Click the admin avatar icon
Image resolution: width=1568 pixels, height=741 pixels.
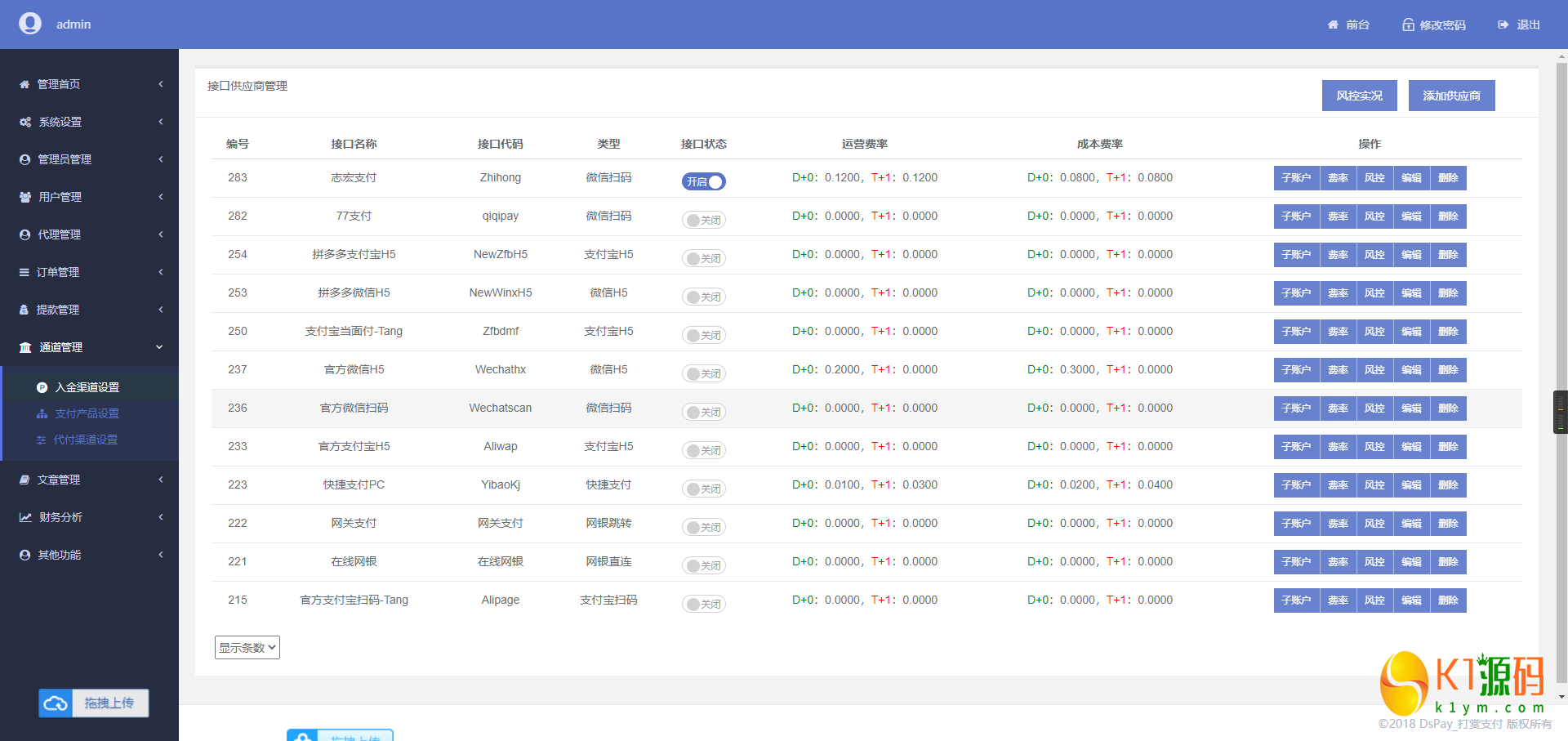(30, 24)
